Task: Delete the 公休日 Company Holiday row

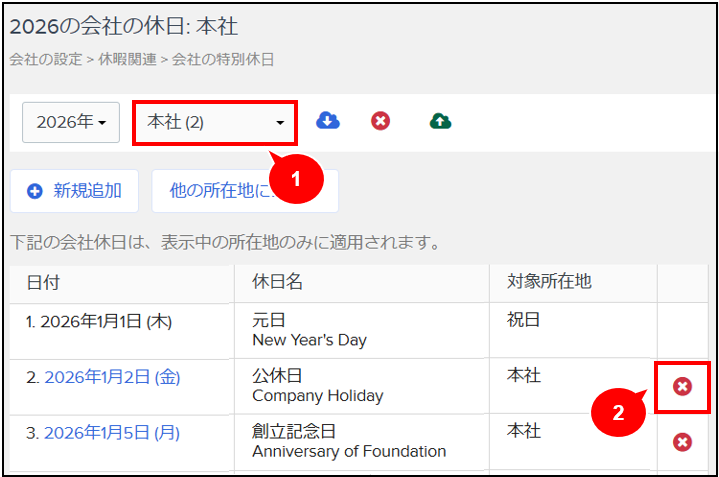Action: [682, 387]
